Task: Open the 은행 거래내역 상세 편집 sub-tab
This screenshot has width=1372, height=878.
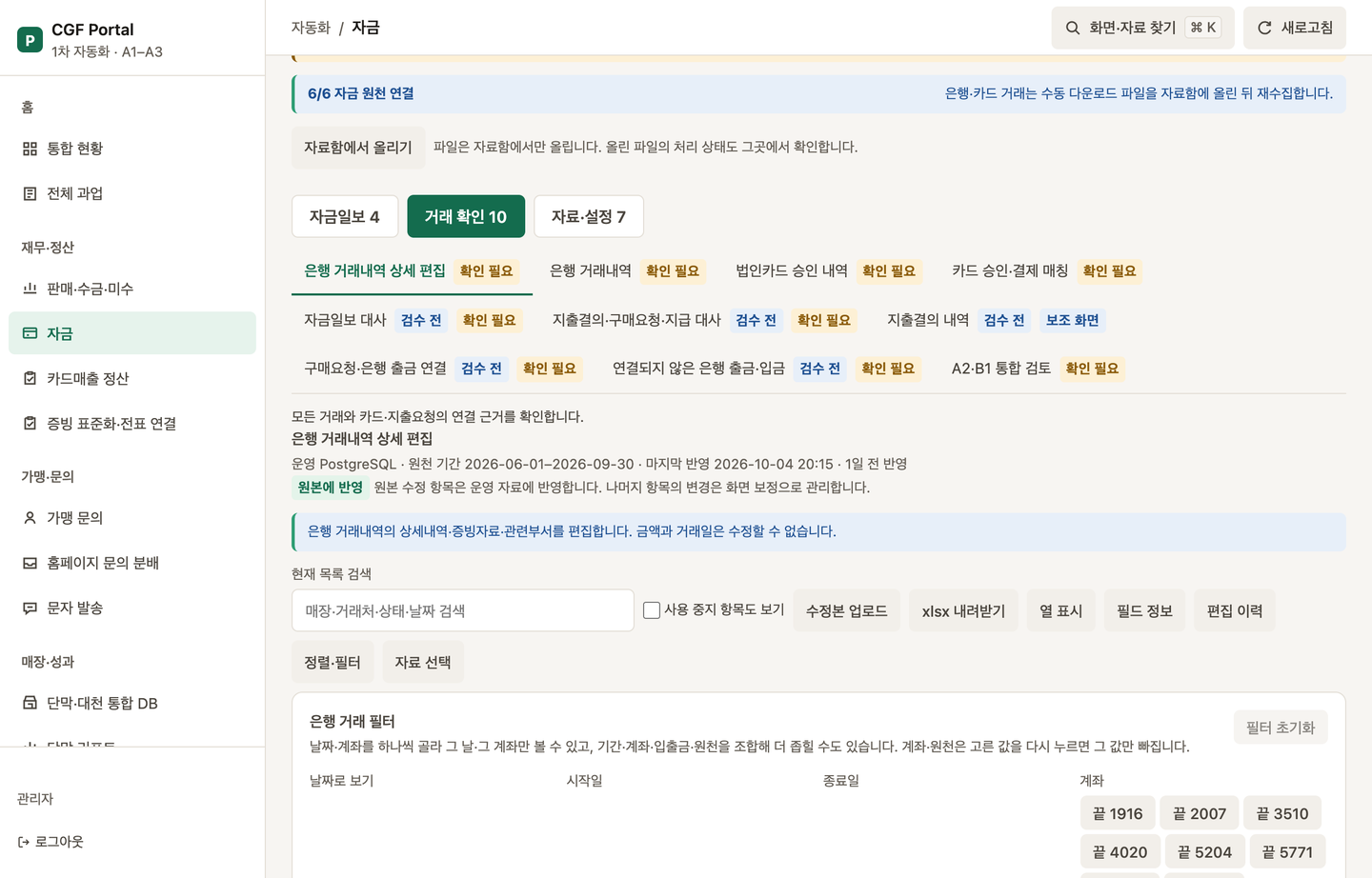Action: (412, 270)
